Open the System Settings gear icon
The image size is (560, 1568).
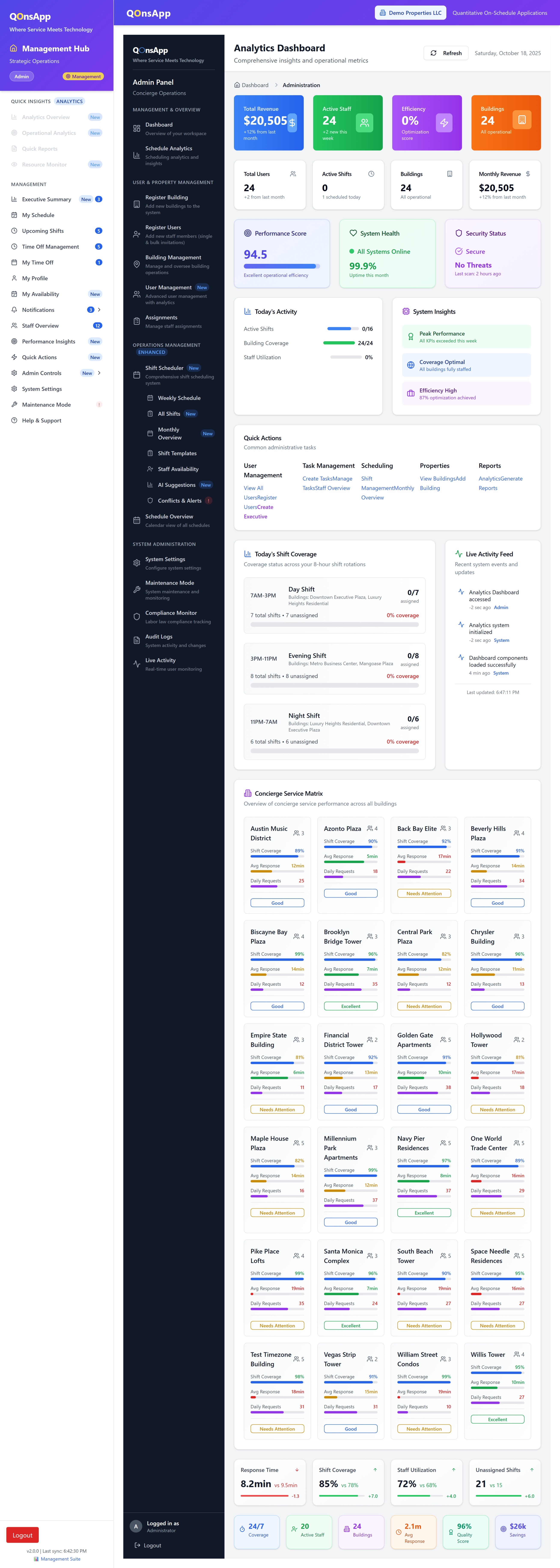coord(137,562)
